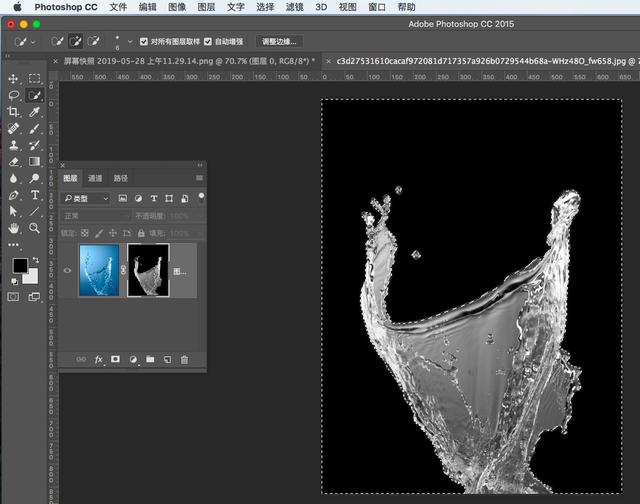Toggle lock position icon

pyautogui.click(x=113, y=233)
